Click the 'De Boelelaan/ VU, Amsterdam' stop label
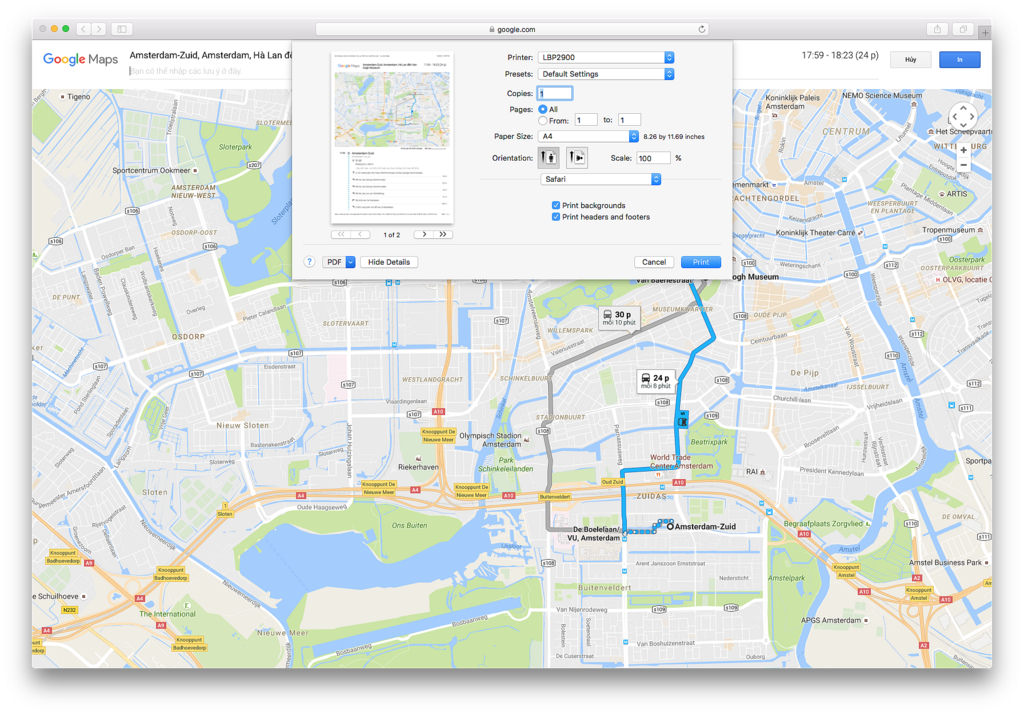 [595, 534]
